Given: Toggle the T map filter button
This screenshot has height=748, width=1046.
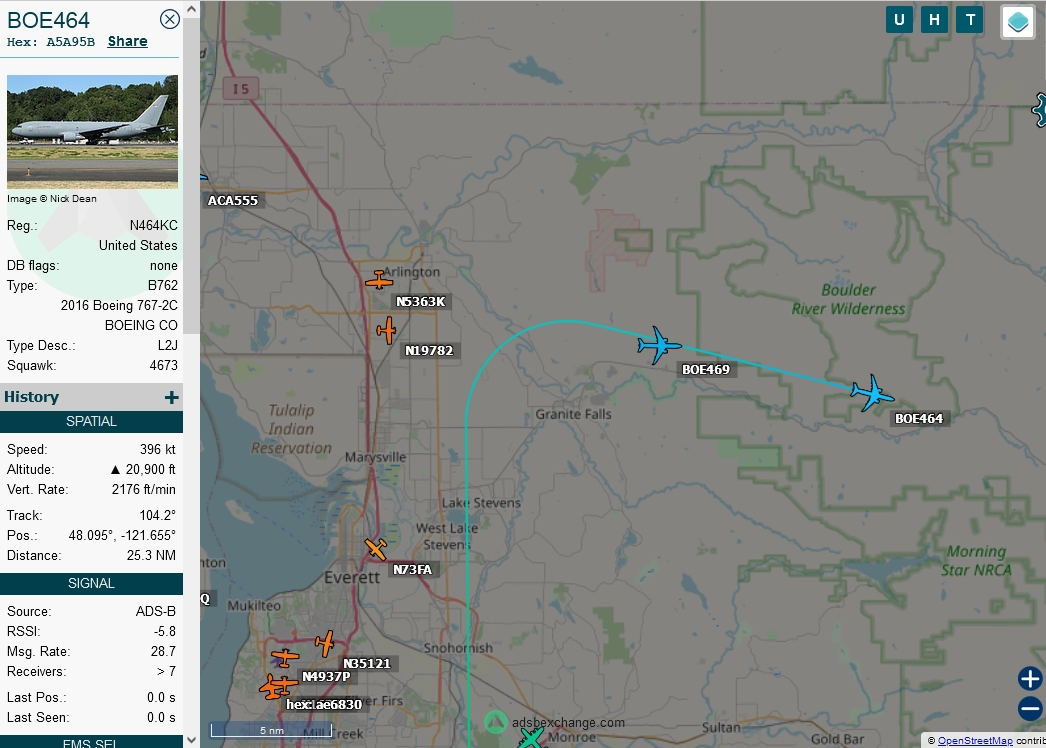Looking at the screenshot, I should tap(970, 20).
